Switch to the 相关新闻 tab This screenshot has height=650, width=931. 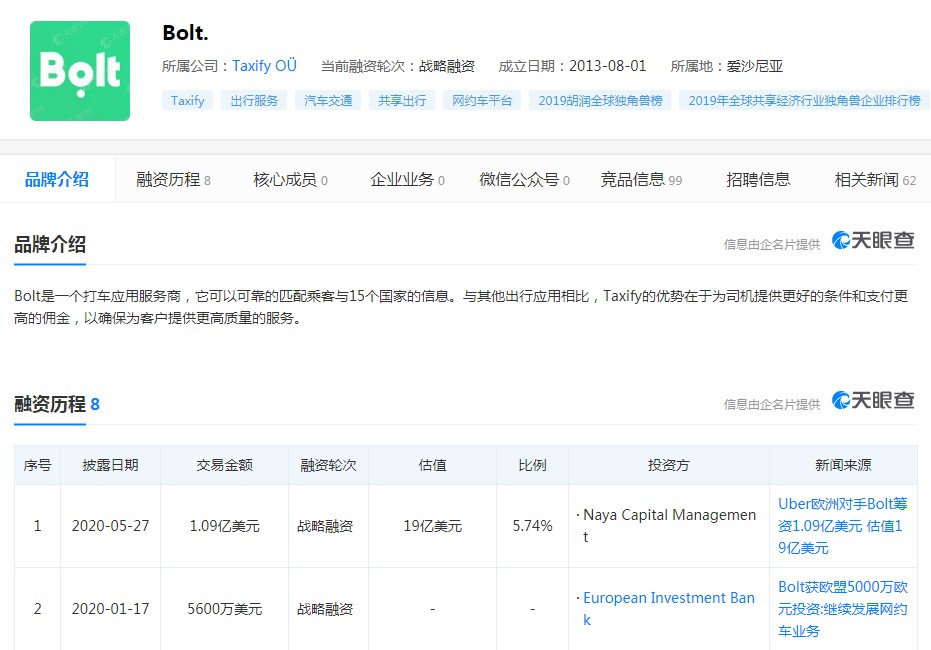(875, 179)
